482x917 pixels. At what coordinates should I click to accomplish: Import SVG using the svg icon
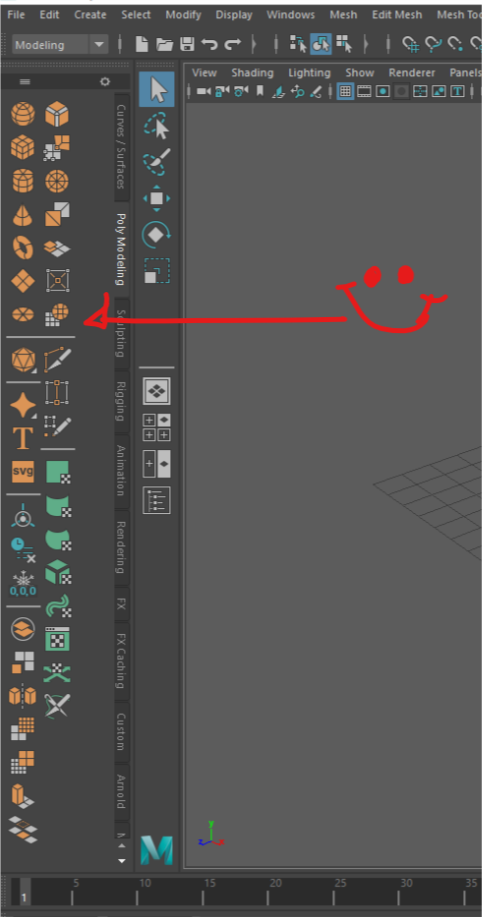pos(23,471)
